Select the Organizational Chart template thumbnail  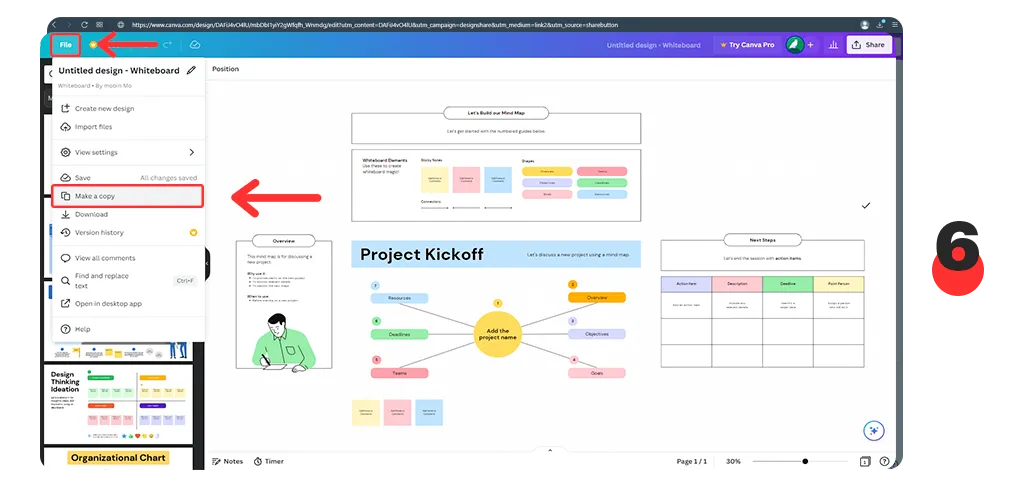click(119, 459)
